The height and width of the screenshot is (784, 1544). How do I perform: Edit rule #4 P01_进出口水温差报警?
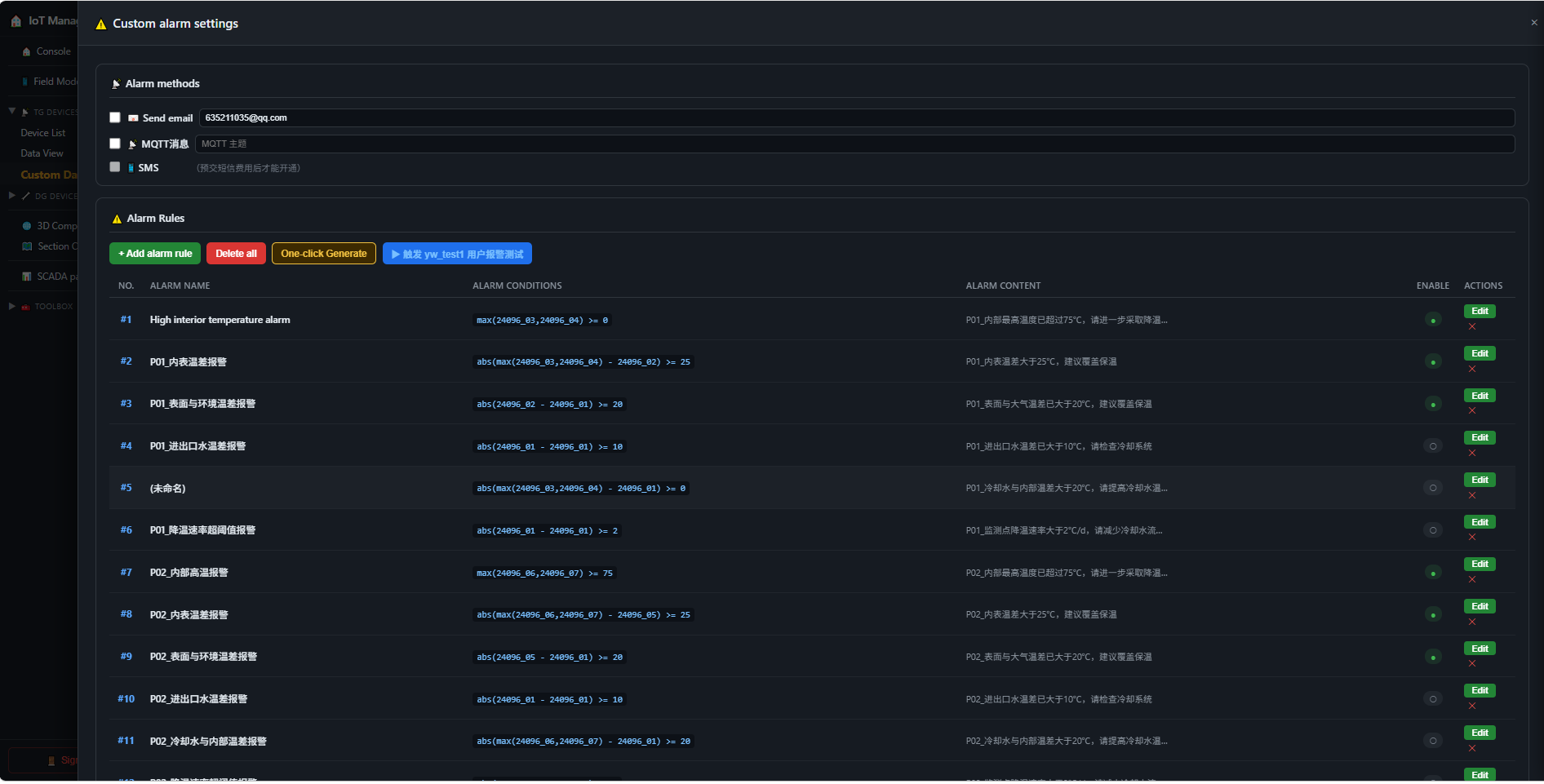[x=1480, y=437]
